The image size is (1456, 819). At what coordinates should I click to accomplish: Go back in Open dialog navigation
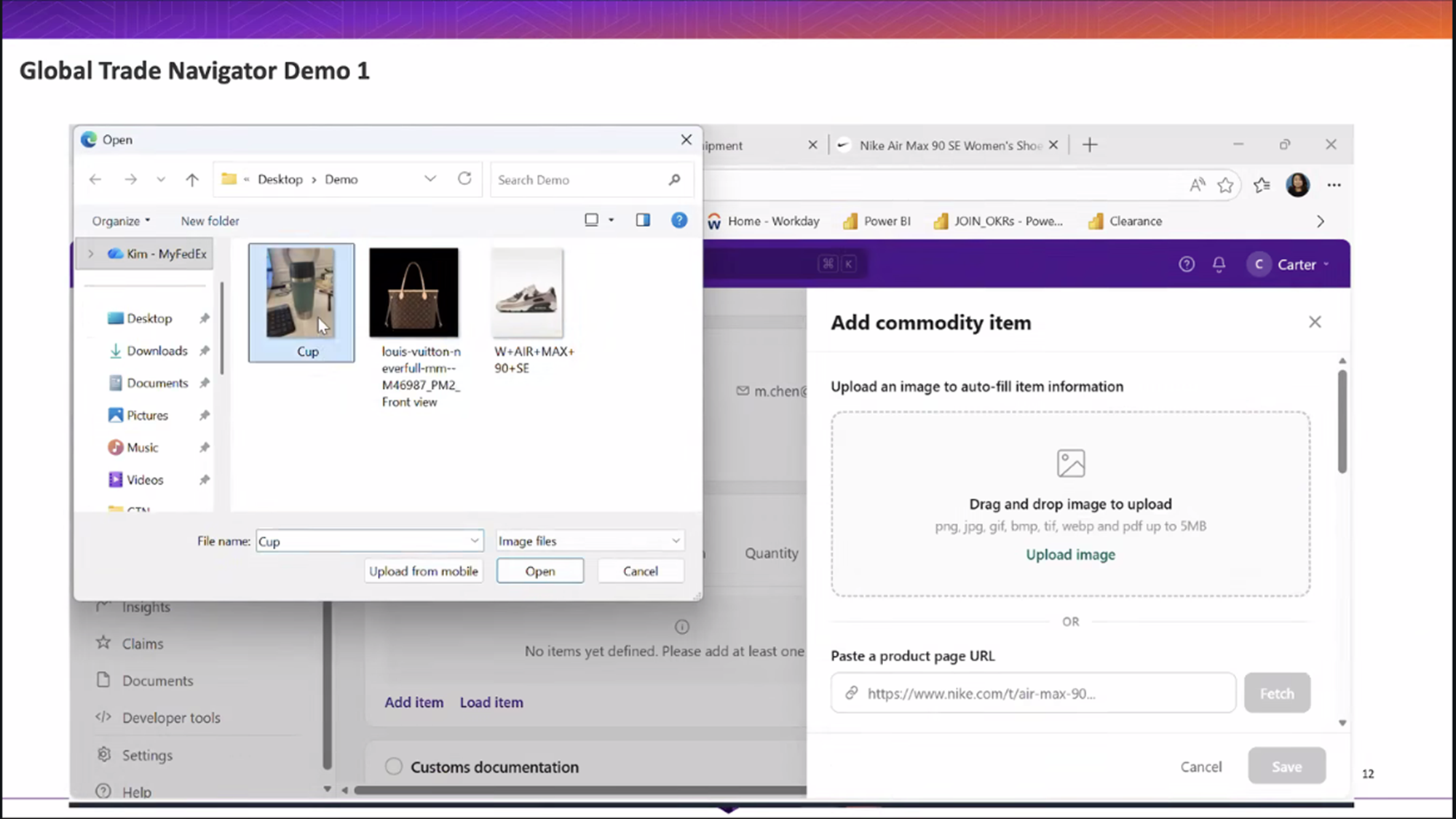pyautogui.click(x=95, y=179)
